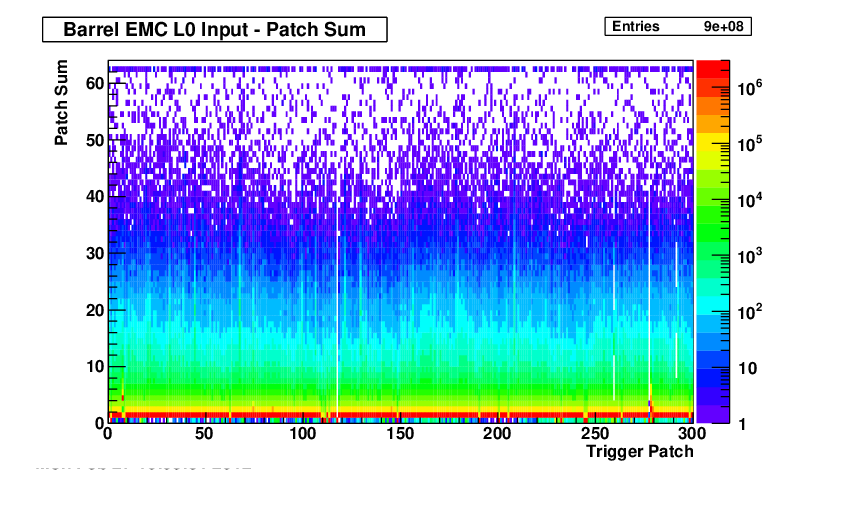Click the yellow segment of the color palette
850x517 pixels.
click(x=713, y=143)
